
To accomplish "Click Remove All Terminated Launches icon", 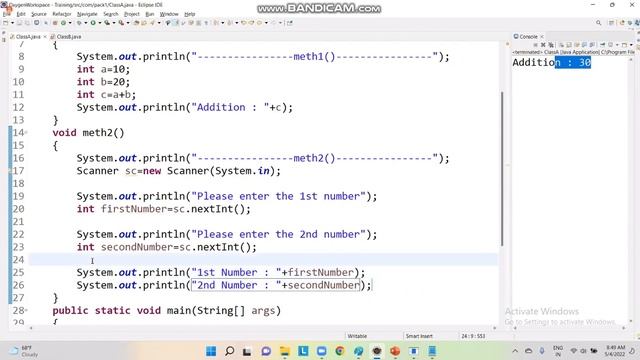I will click(x=551, y=45).
